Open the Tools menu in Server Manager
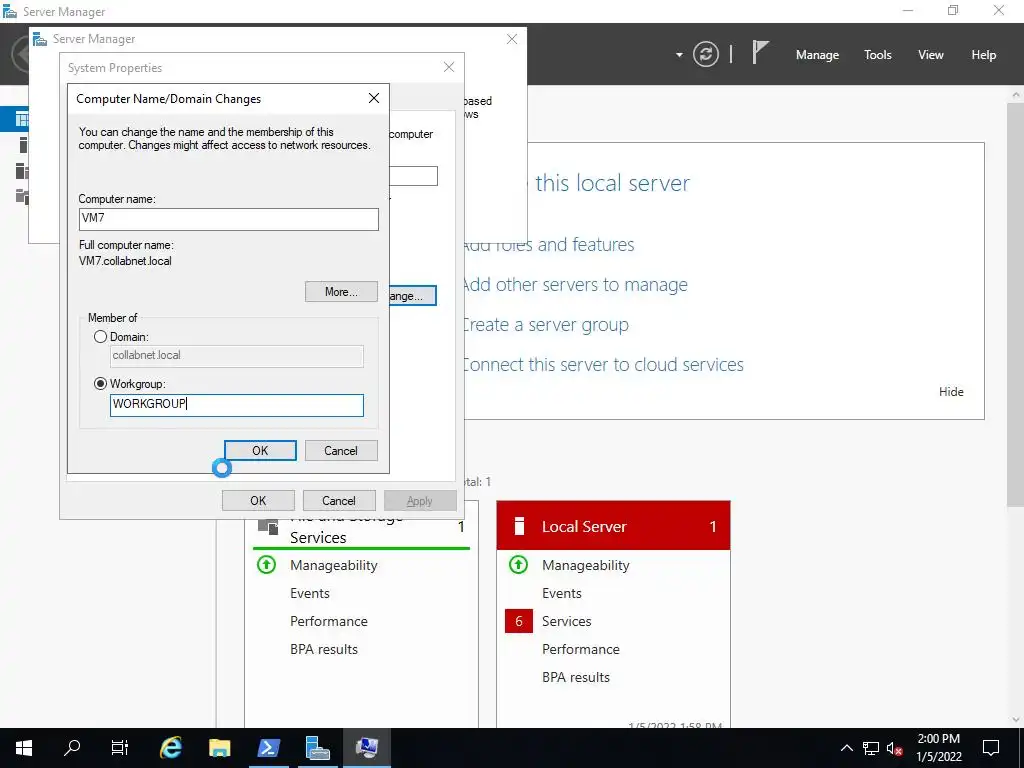This screenshot has height=768, width=1024. [877, 55]
